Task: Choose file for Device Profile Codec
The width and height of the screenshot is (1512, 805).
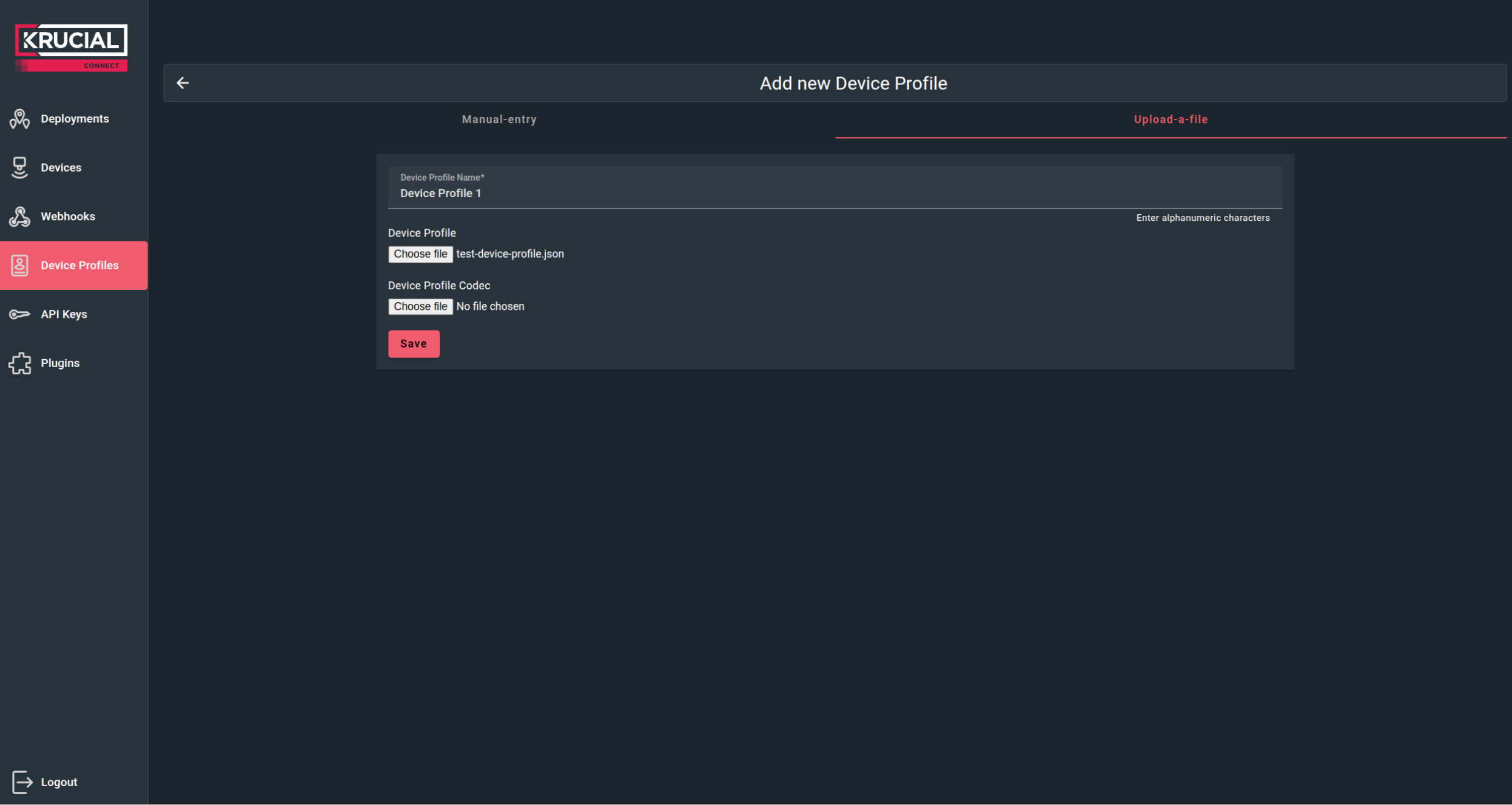Action: pos(421,306)
